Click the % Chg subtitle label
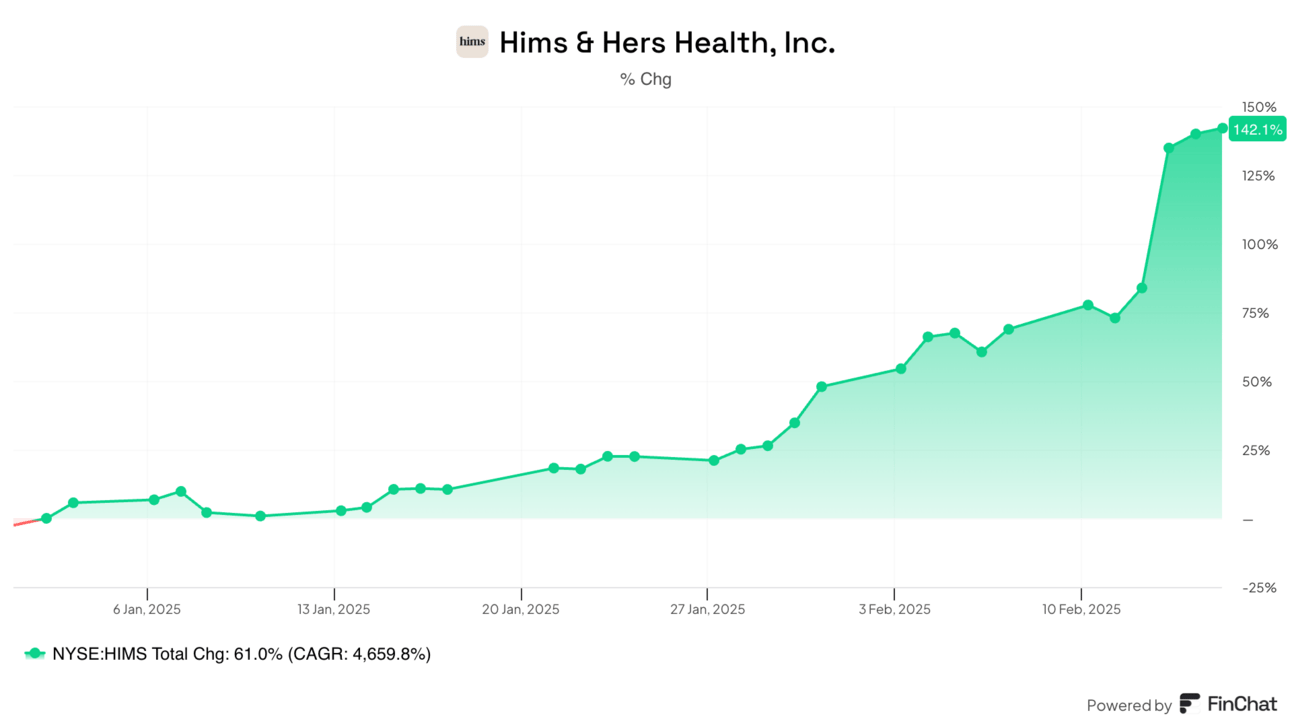 pyautogui.click(x=646, y=79)
